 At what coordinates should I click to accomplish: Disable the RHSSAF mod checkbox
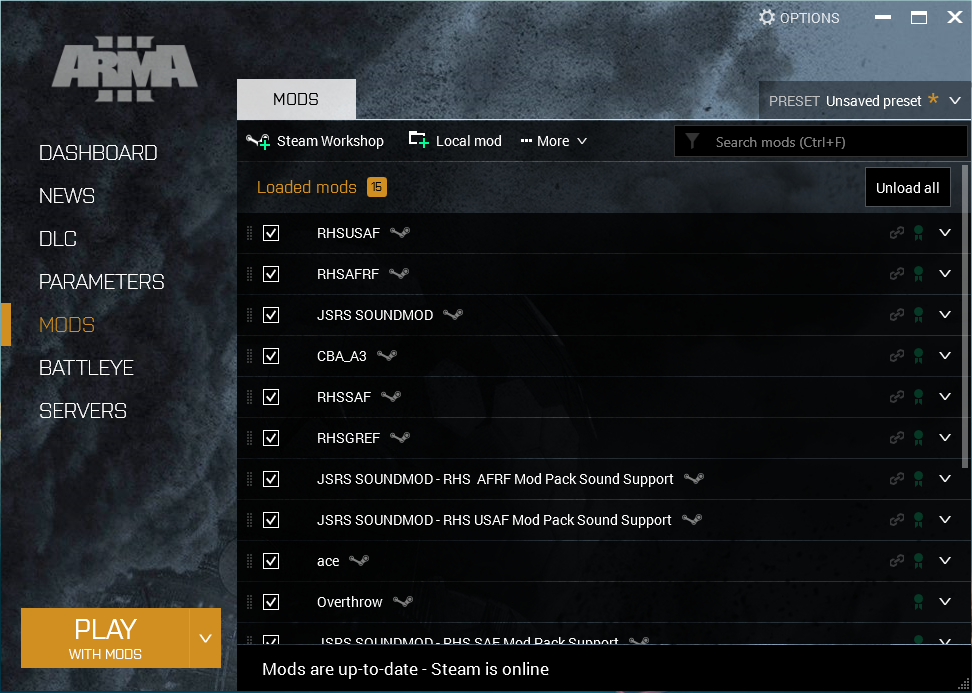[271, 397]
